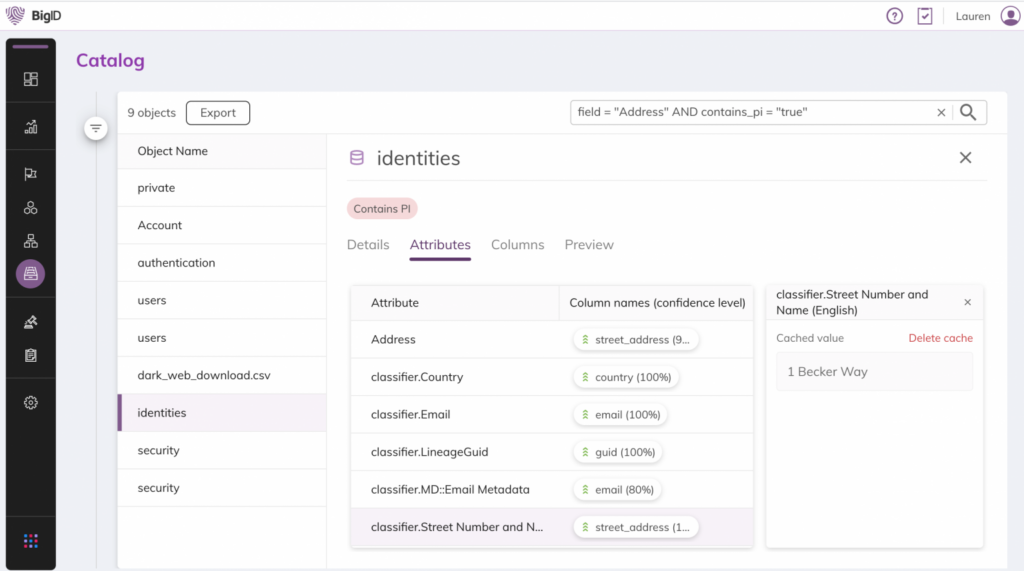Click the search magnifying glass button
The height and width of the screenshot is (571, 1024).
point(967,113)
